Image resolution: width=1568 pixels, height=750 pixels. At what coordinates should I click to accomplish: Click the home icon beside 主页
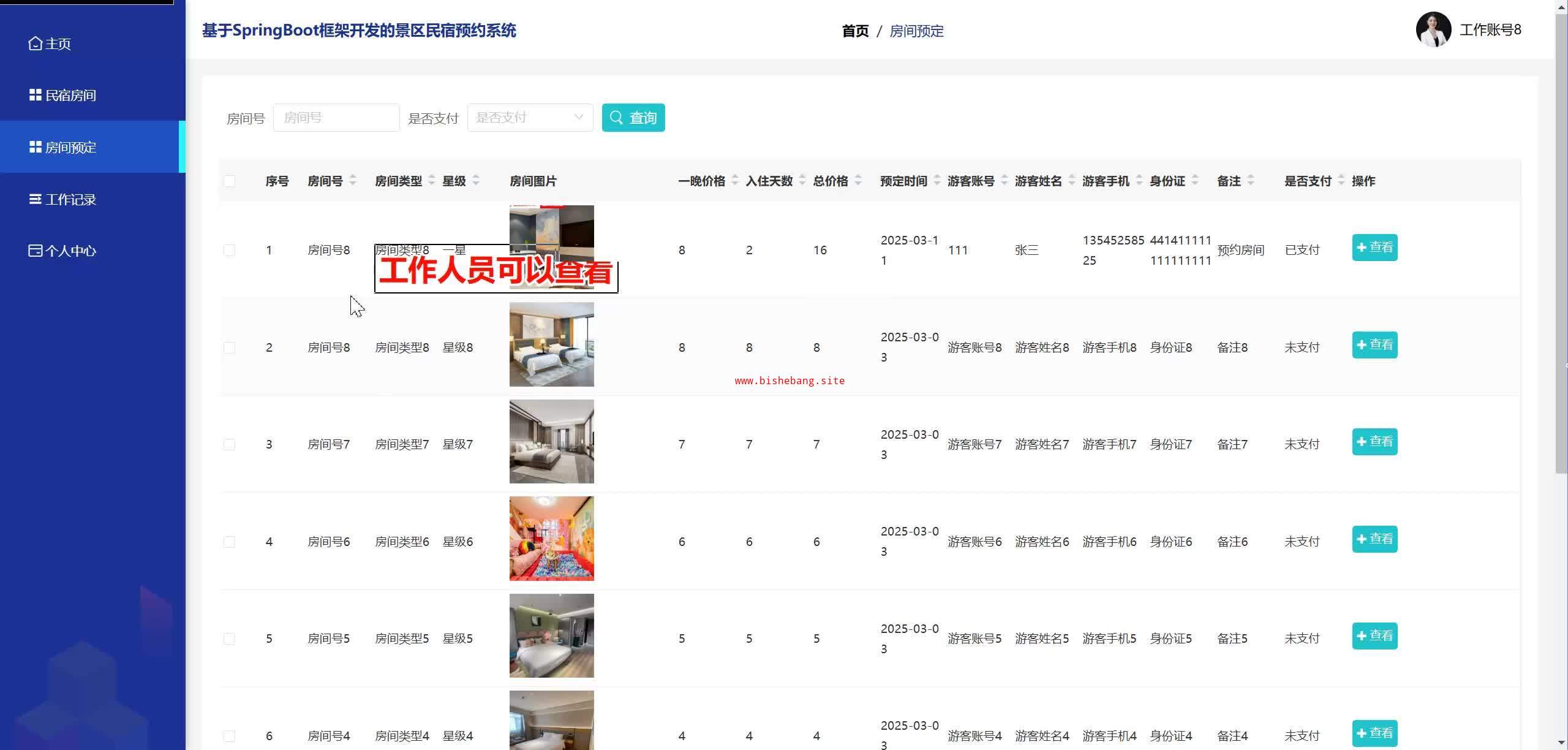click(36, 44)
